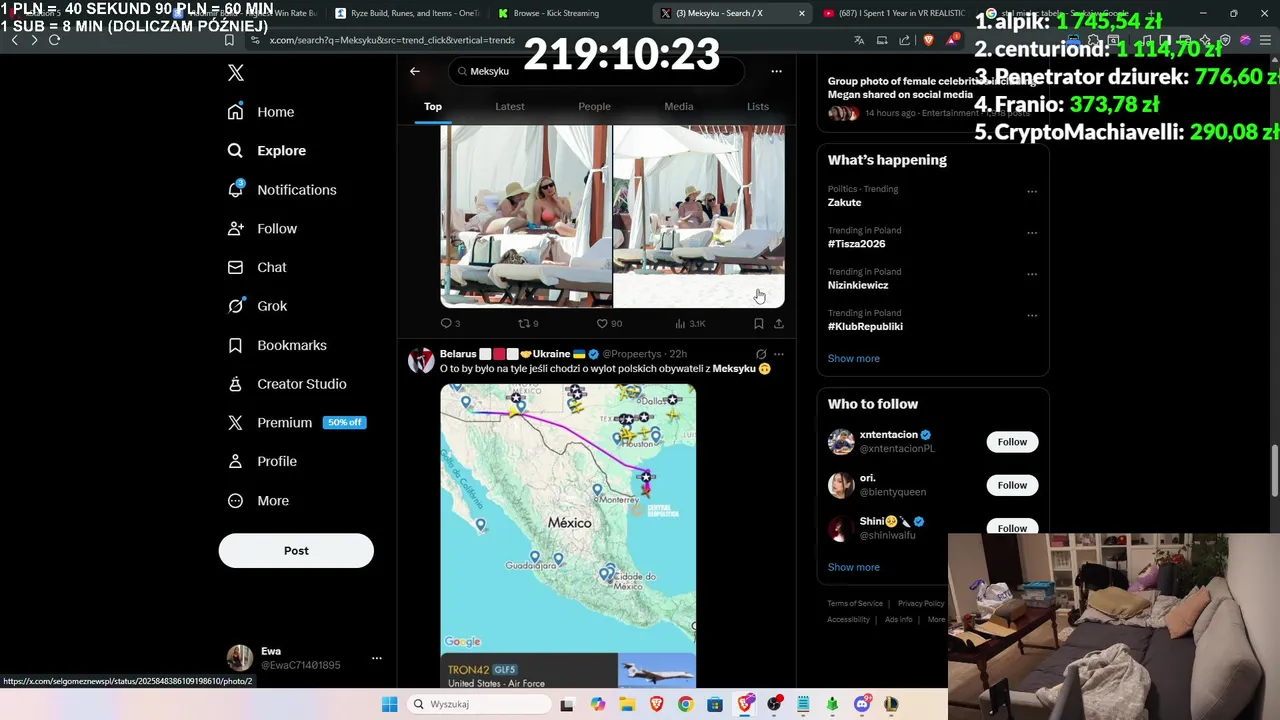Click Brave Shields icon in address bar
Viewport: 1280px width, 720px height.
pyautogui.click(x=928, y=40)
